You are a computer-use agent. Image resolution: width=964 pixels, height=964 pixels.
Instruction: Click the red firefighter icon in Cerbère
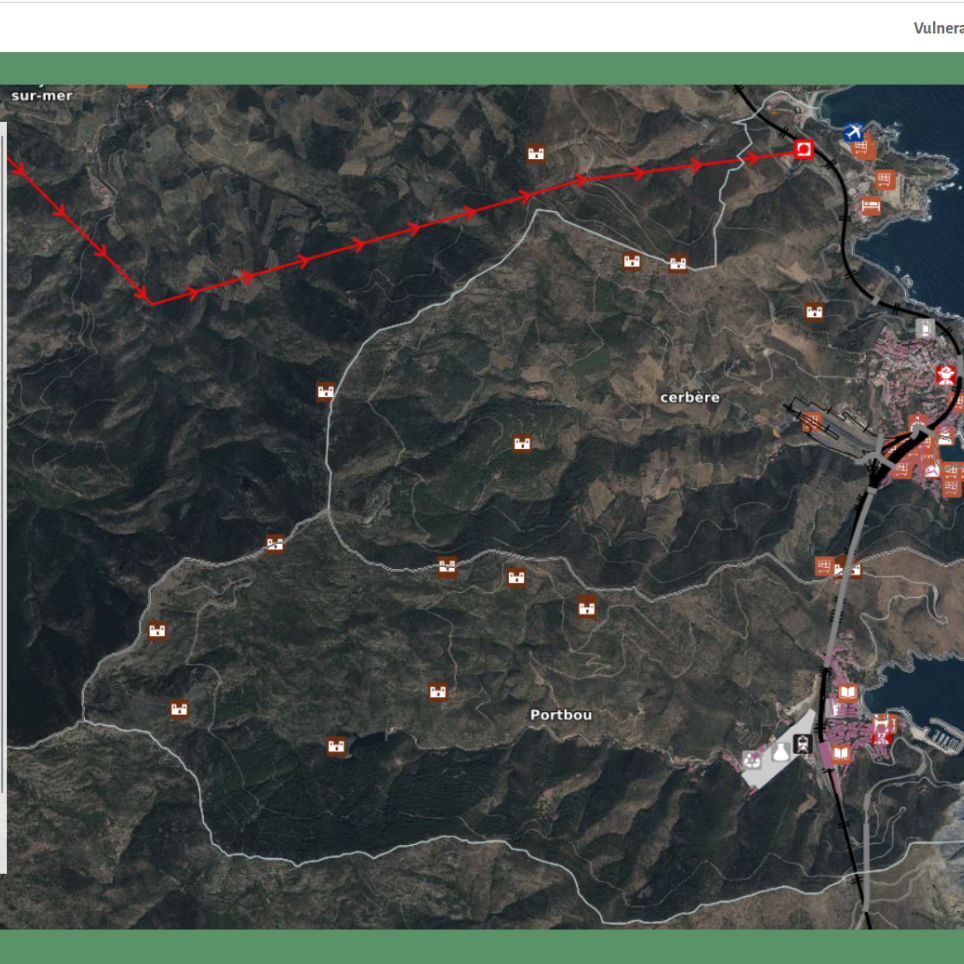click(x=944, y=376)
